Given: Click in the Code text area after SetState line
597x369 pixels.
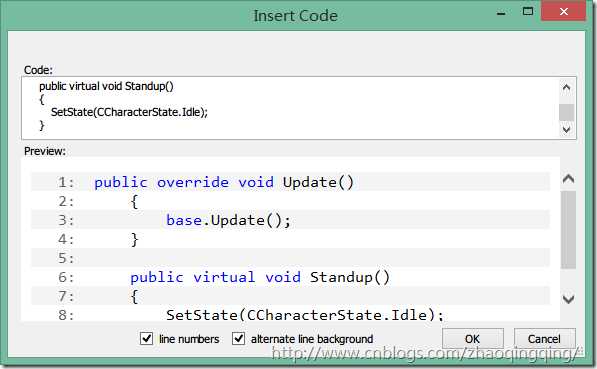Looking at the screenshot, I should [209, 112].
